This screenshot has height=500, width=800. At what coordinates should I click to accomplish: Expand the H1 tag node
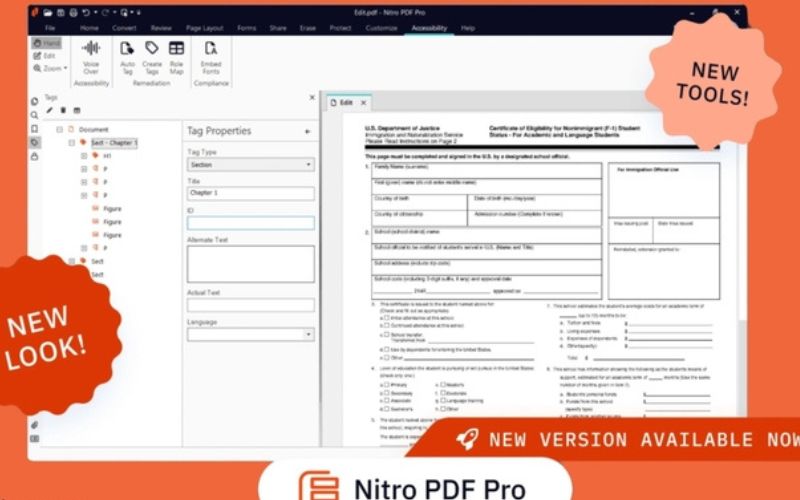coord(84,156)
